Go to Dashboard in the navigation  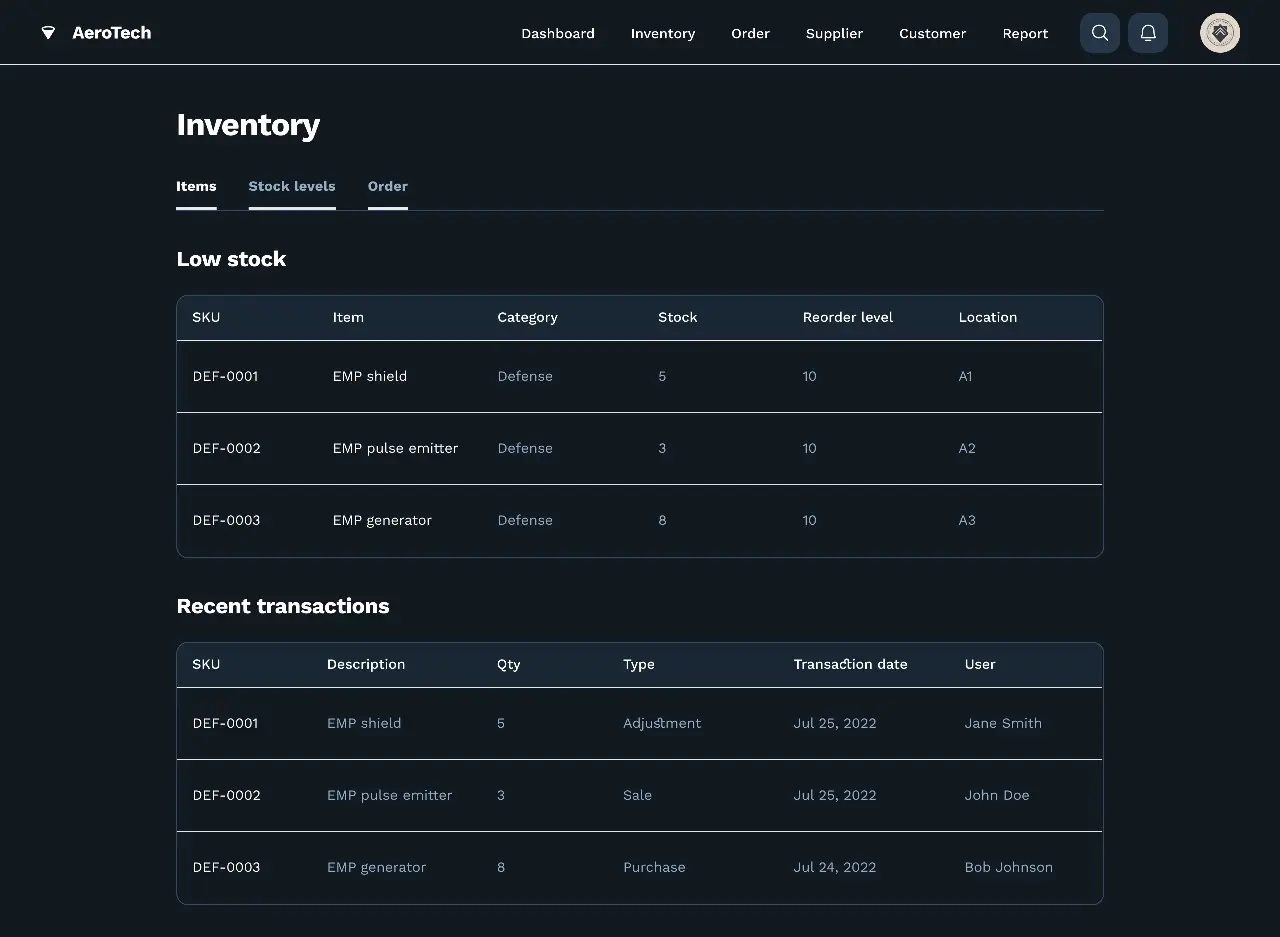tap(557, 33)
